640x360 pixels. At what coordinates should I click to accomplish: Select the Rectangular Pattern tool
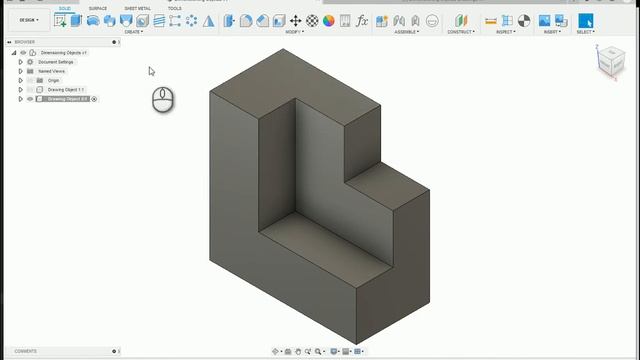tap(175, 20)
